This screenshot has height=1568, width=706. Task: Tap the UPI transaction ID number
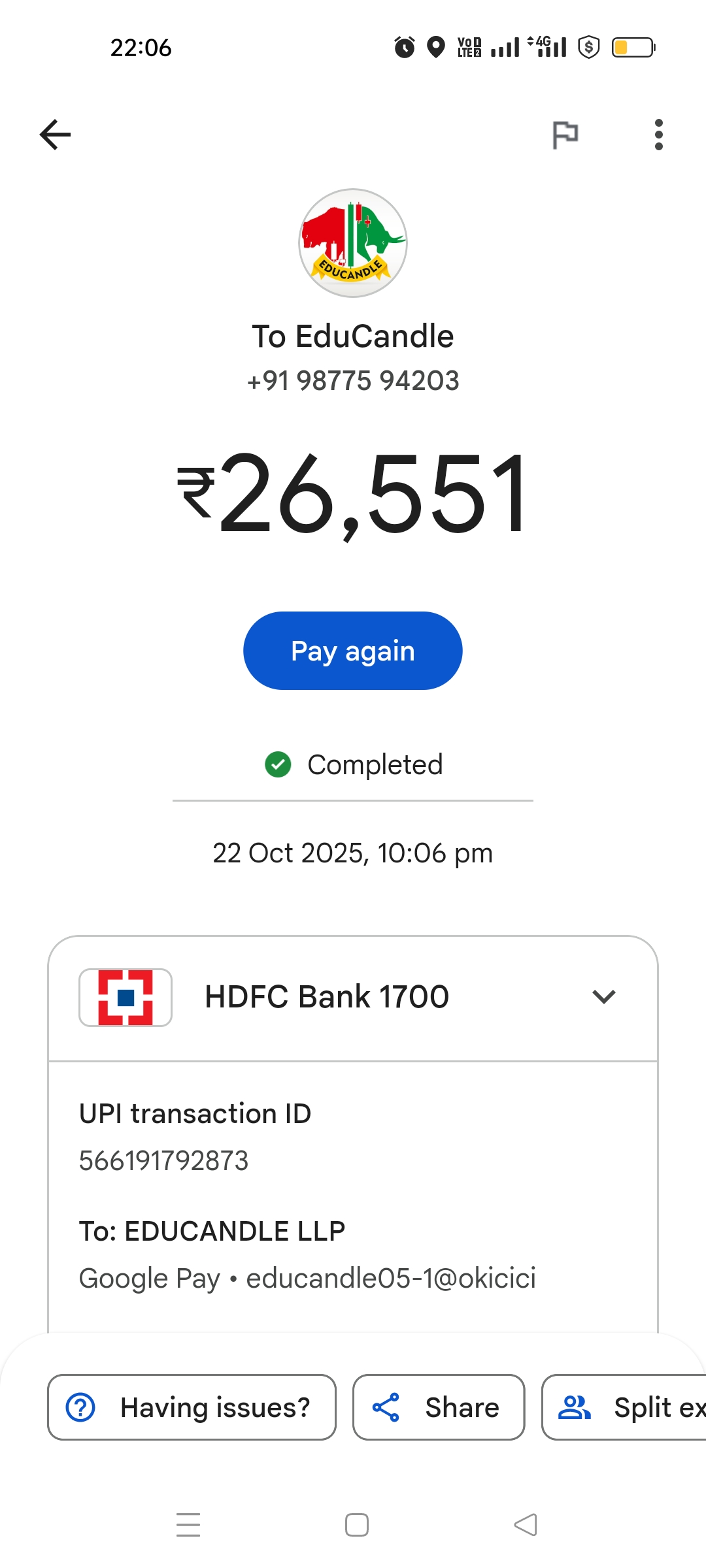pyautogui.click(x=164, y=1161)
